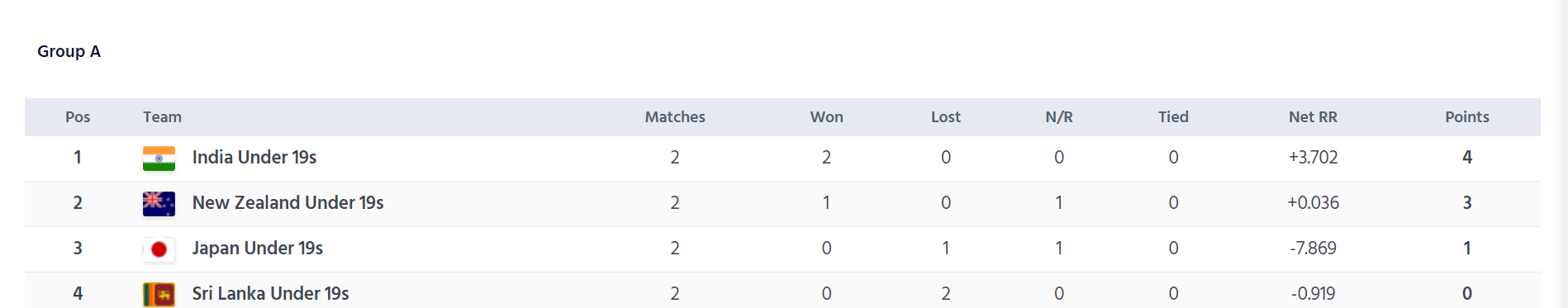Click the Group A heading
Screen dimensions: 1568x308
(x=69, y=51)
